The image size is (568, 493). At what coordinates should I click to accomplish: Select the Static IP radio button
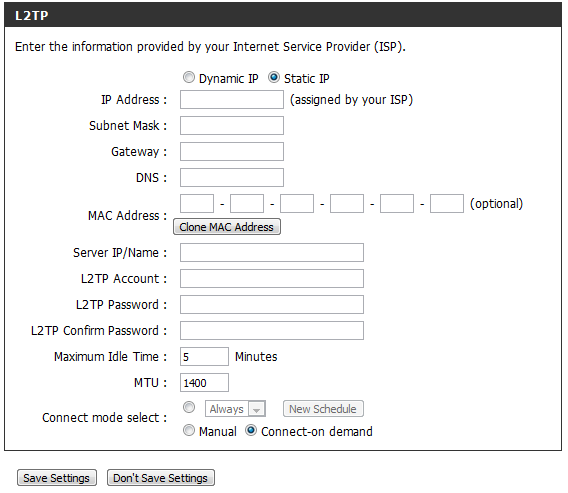[274, 78]
